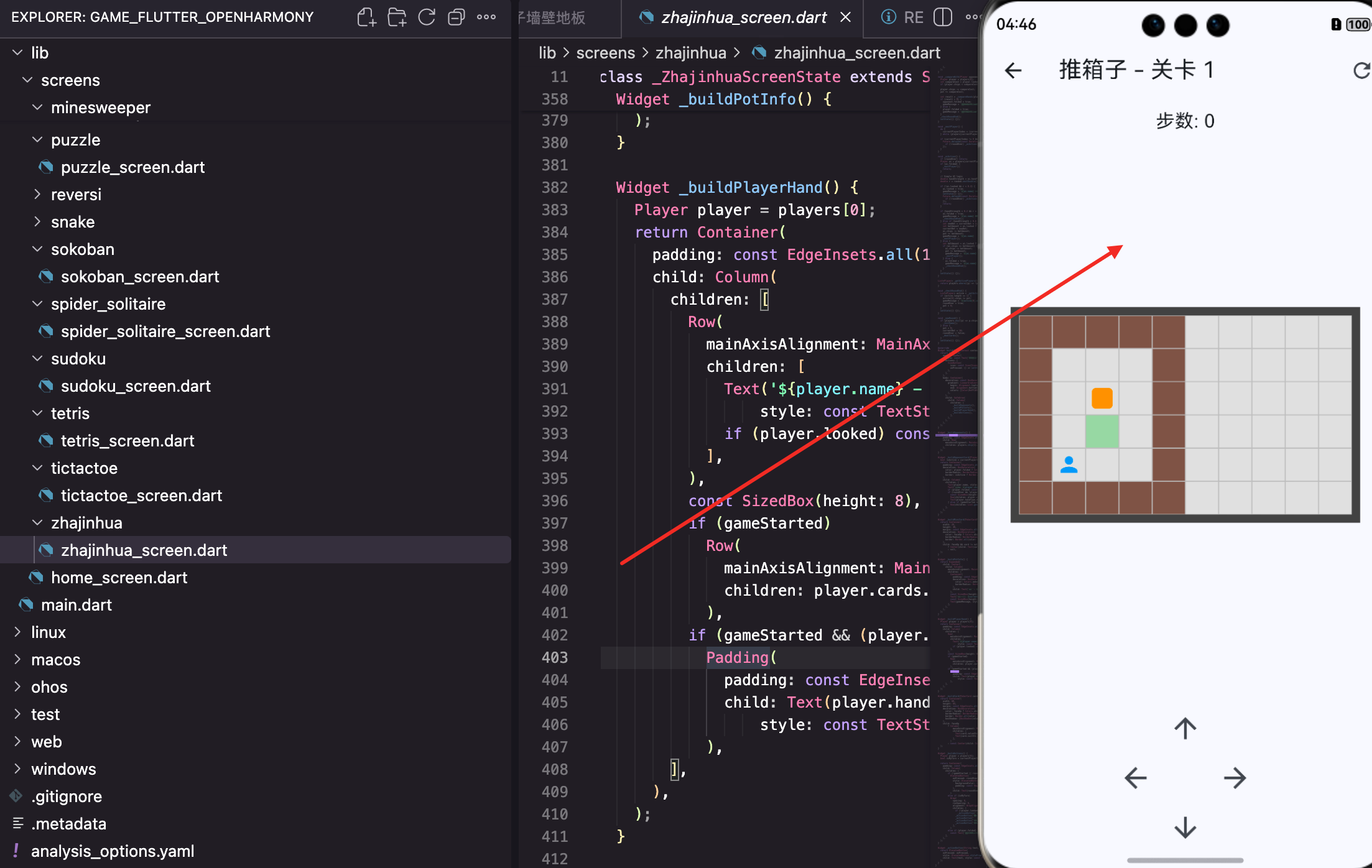Expand the web folder
The height and width of the screenshot is (868, 1372).
coord(17,741)
